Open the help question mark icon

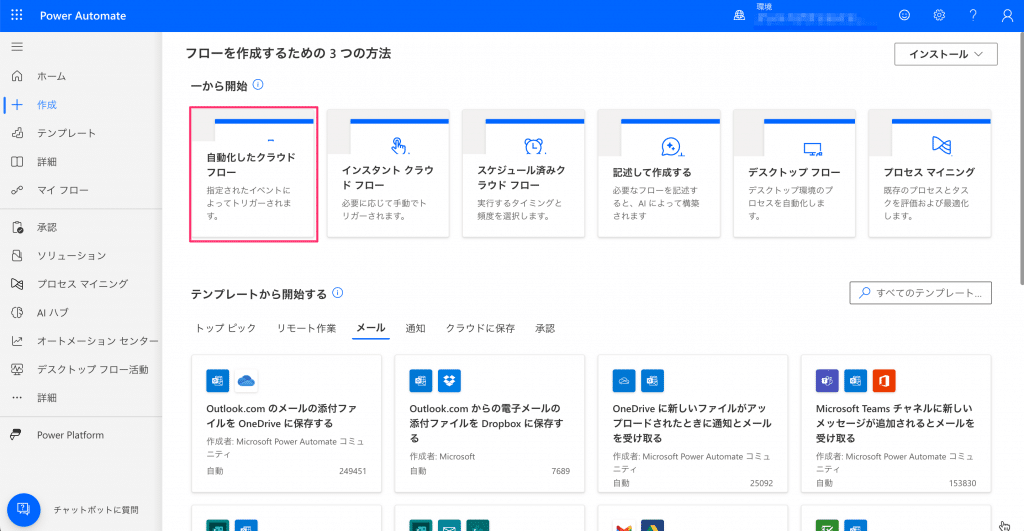click(x=973, y=15)
